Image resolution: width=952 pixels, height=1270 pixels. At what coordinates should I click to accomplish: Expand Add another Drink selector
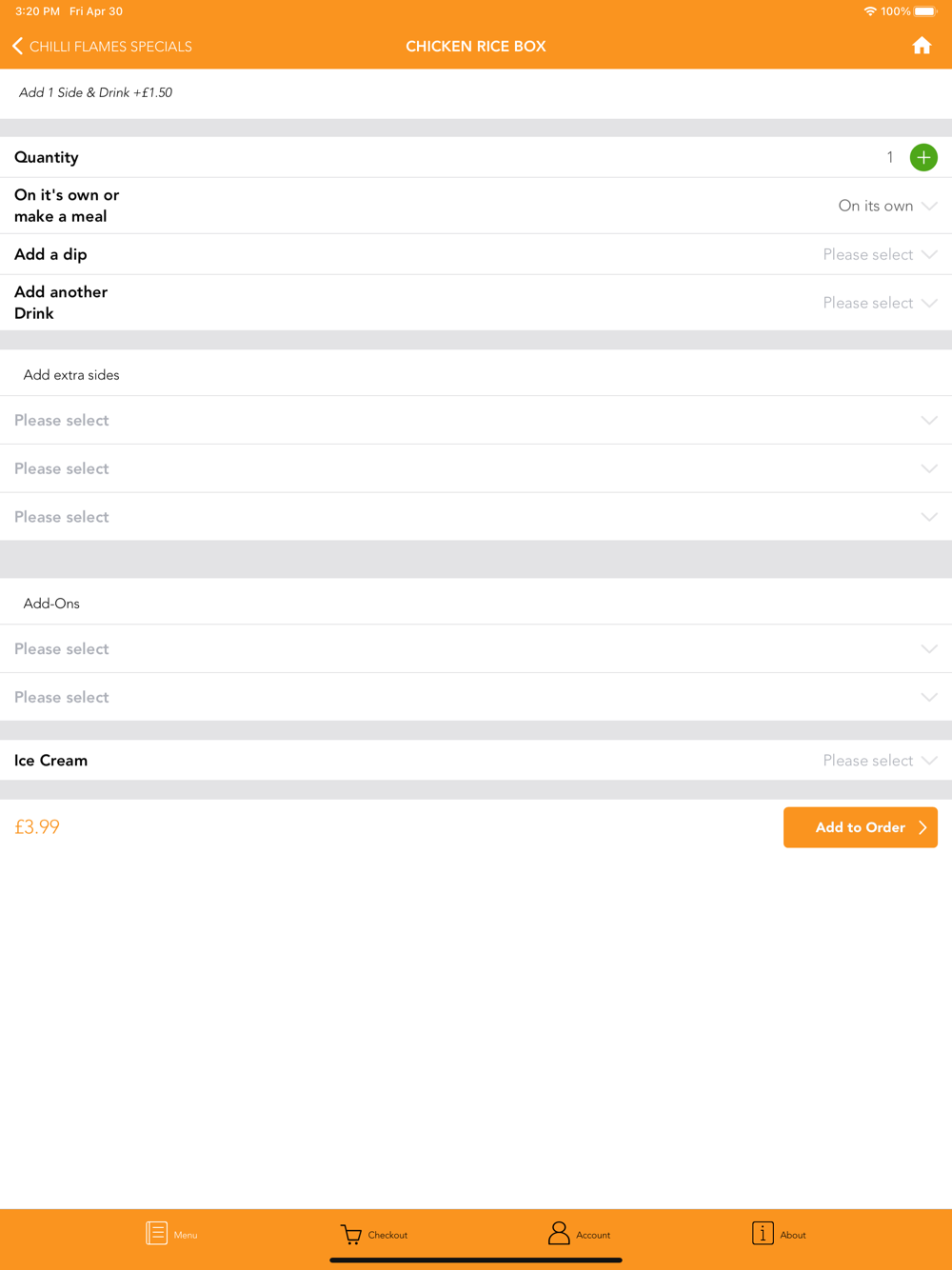(x=880, y=303)
